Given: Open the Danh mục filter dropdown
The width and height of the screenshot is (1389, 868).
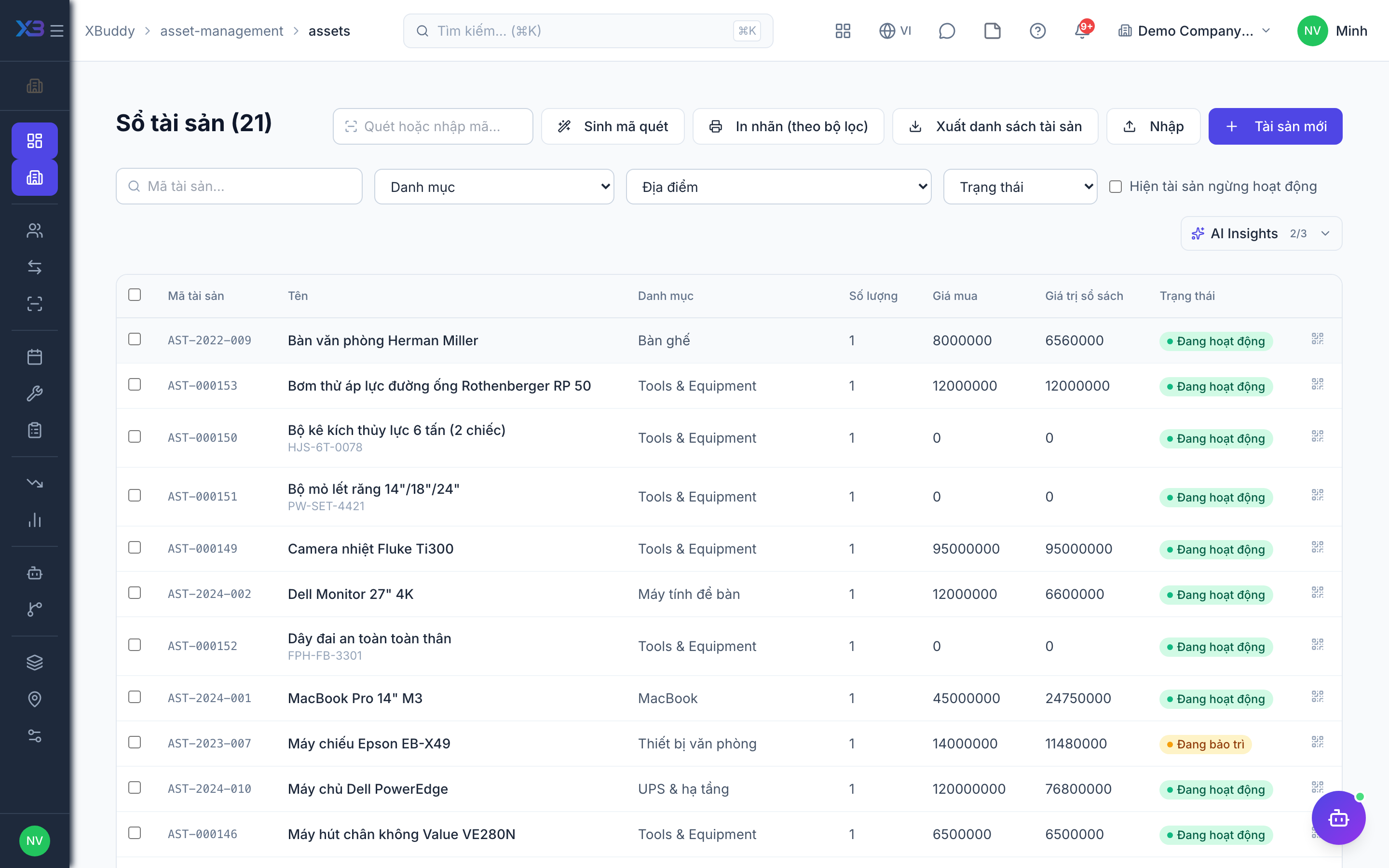Looking at the screenshot, I should 494,187.
